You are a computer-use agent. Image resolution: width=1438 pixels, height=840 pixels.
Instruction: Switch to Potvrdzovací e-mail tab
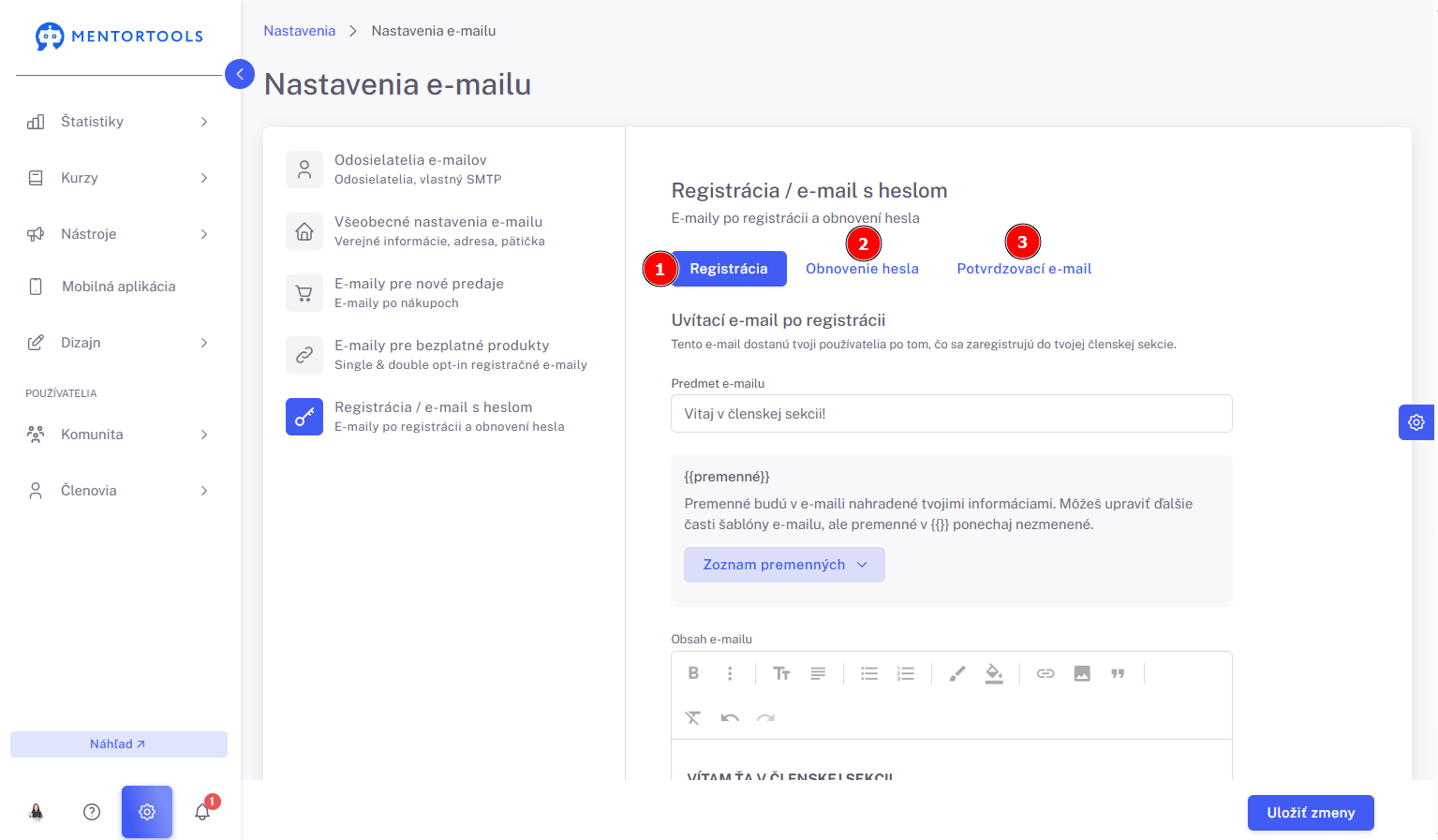[x=1024, y=269]
